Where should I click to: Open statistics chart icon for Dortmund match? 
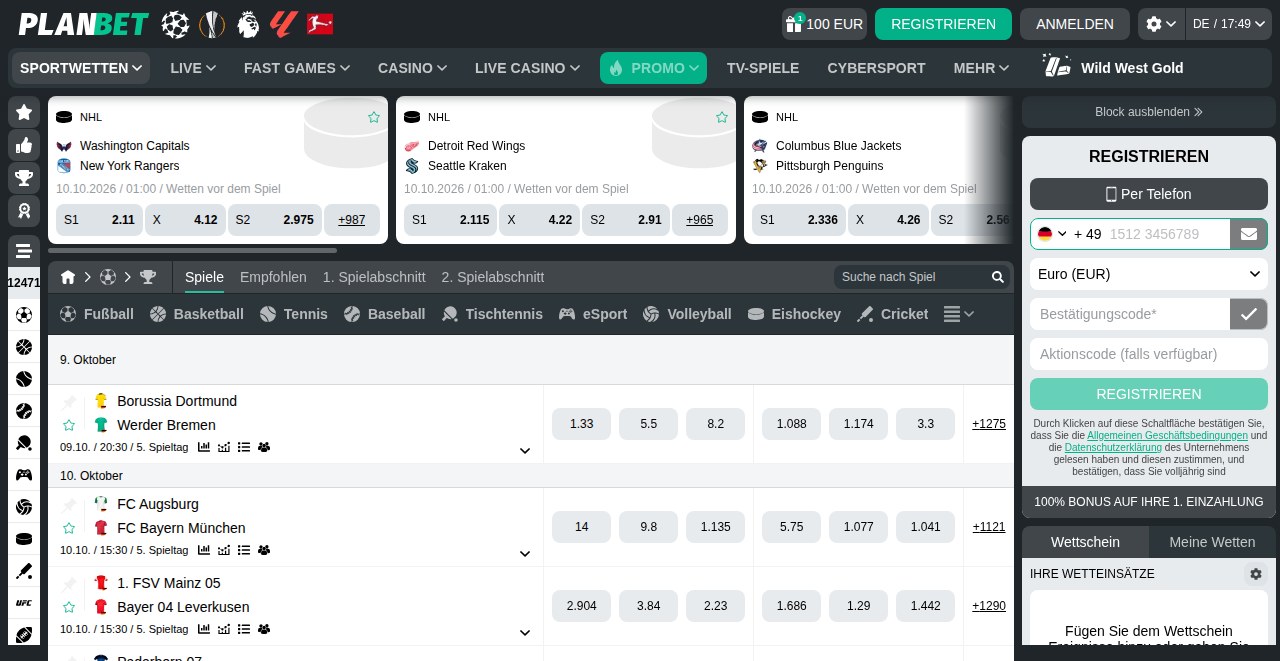204,447
